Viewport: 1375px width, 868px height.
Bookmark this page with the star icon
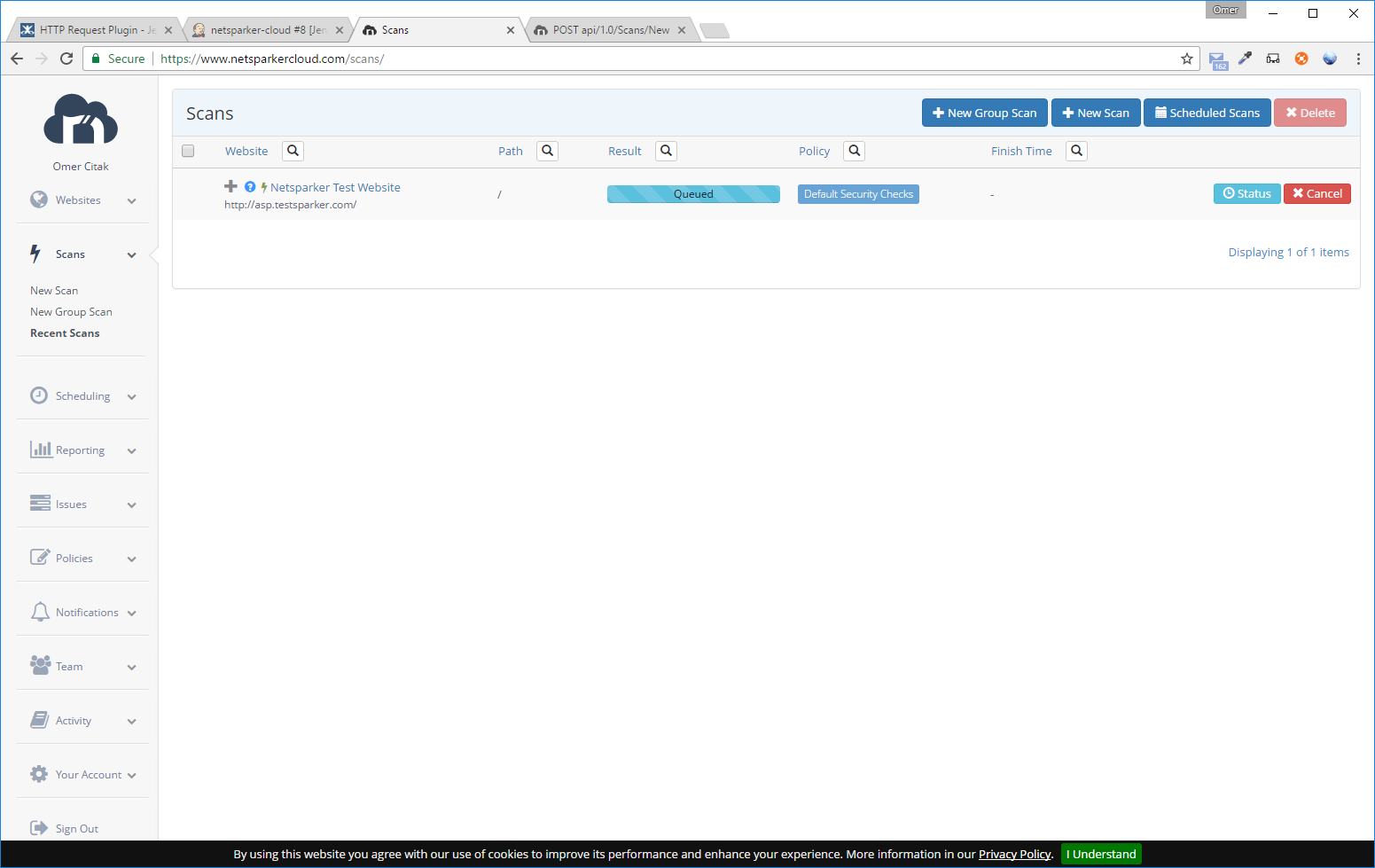(x=1186, y=59)
